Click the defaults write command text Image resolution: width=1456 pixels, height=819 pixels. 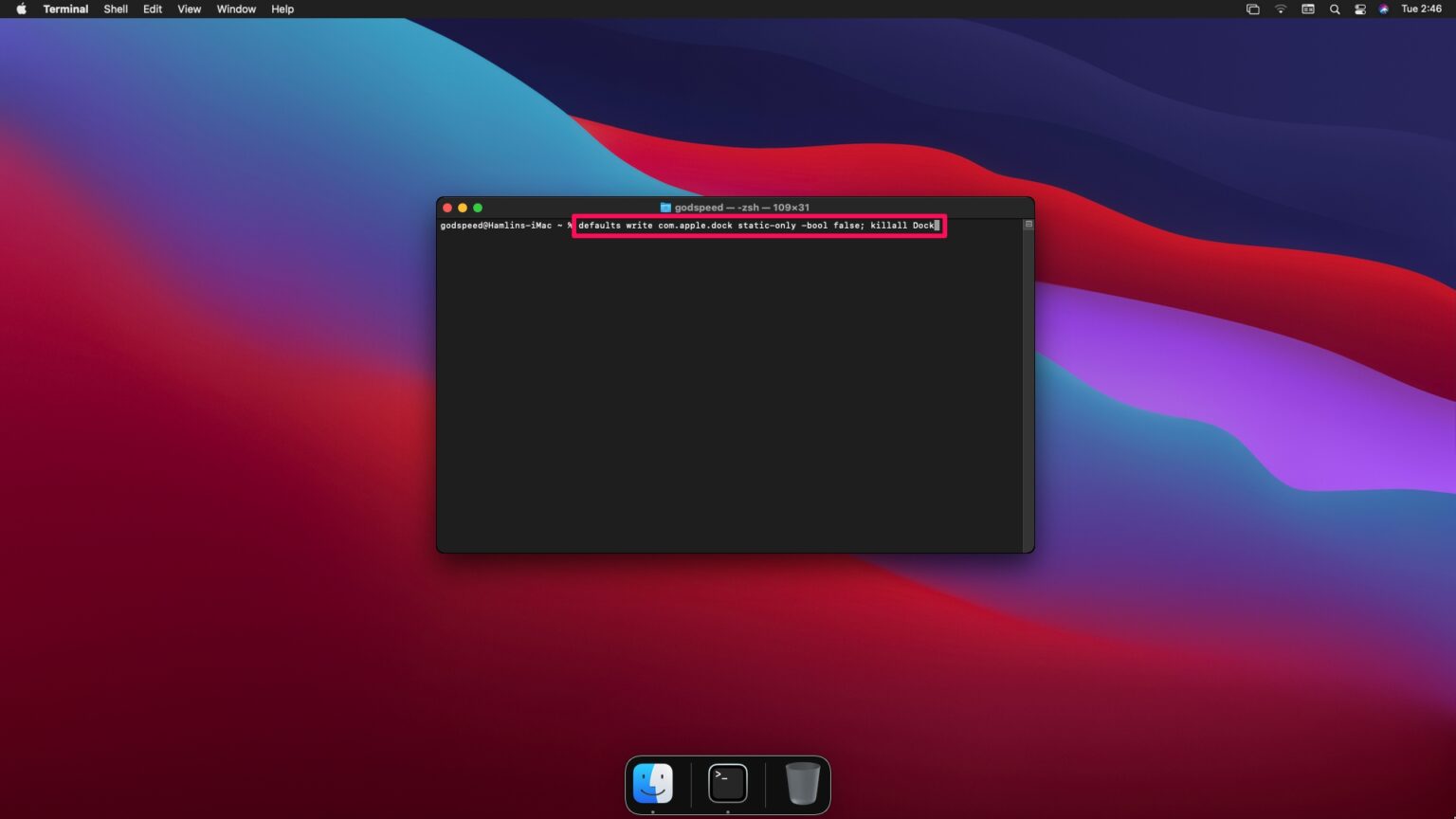[756, 226]
